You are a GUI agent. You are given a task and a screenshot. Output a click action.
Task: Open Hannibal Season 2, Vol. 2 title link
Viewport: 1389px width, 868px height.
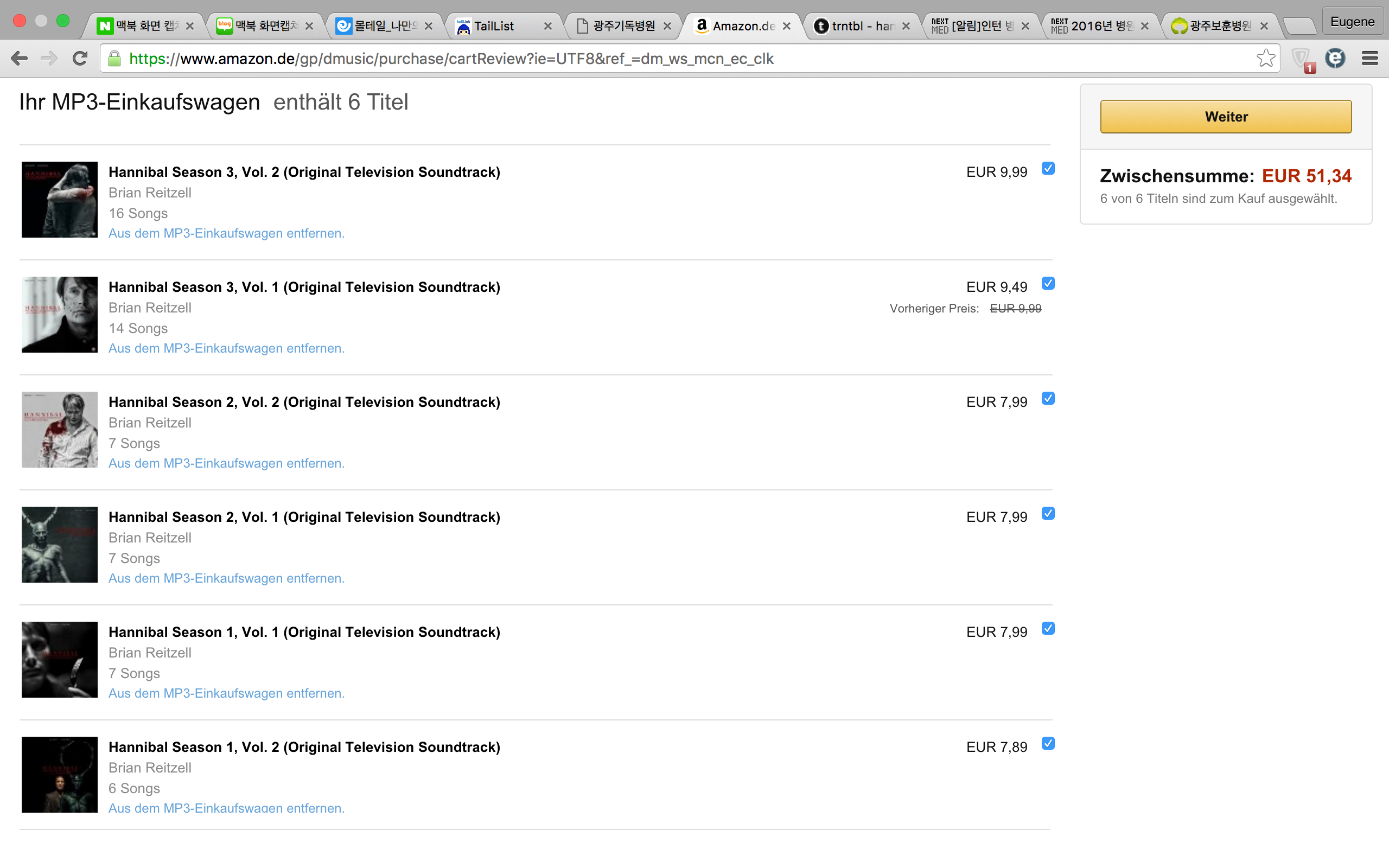point(304,402)
